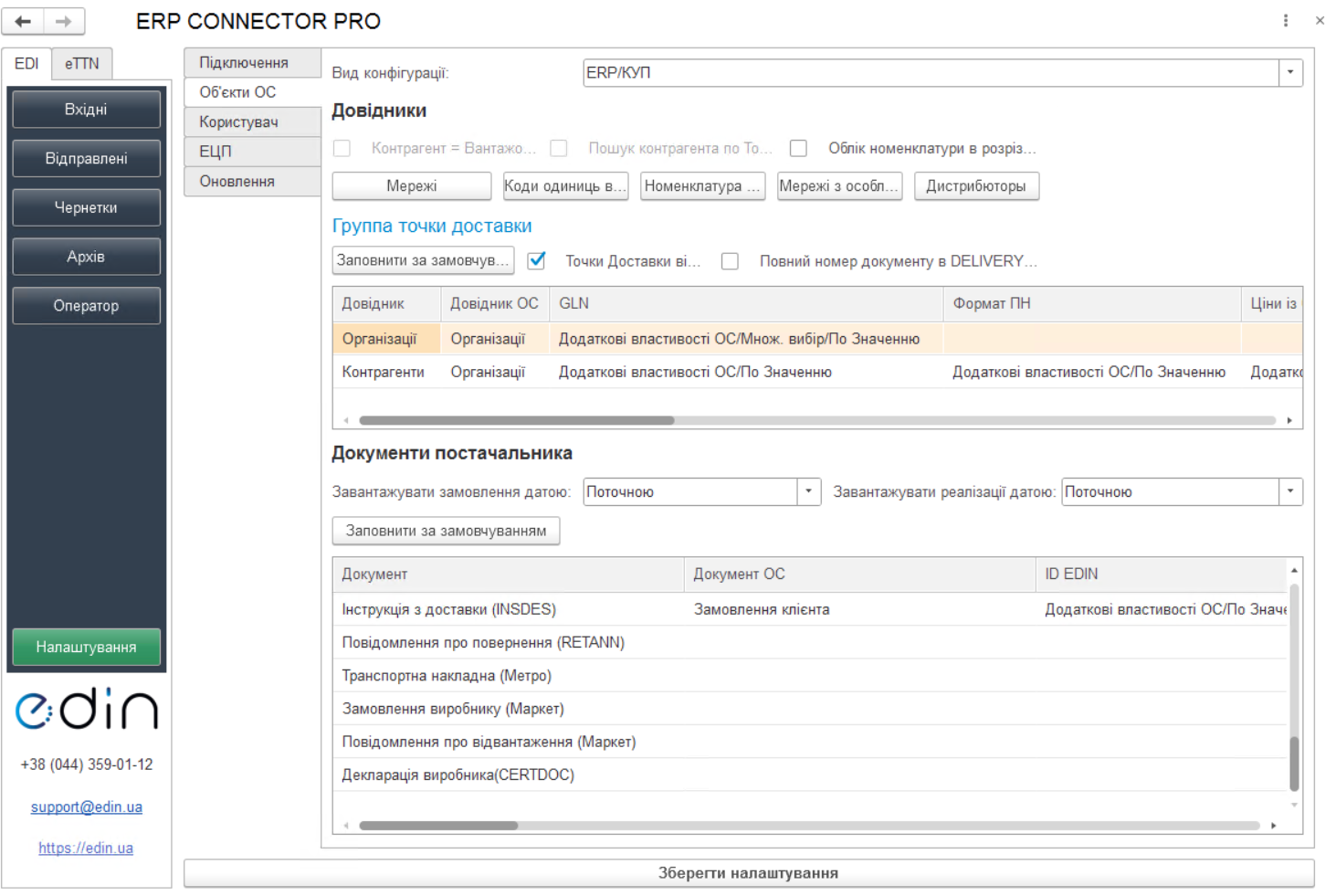
Task: Switch to the eTTN tab
Action: (81, 63)
